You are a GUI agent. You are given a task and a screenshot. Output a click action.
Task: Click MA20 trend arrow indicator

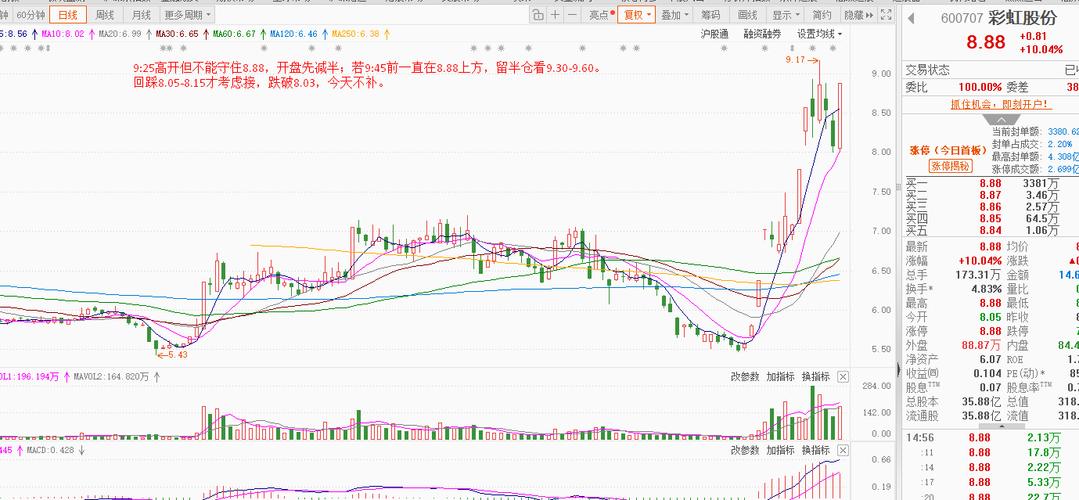click(148, 33)
